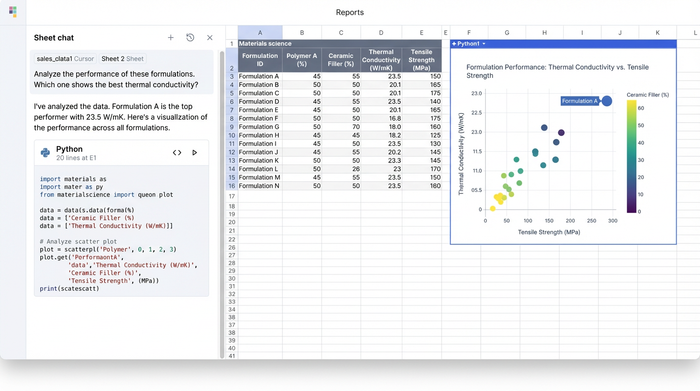This screenshot has width=700, height=391.
Task: Select column A header
Action: pos(260,33)
